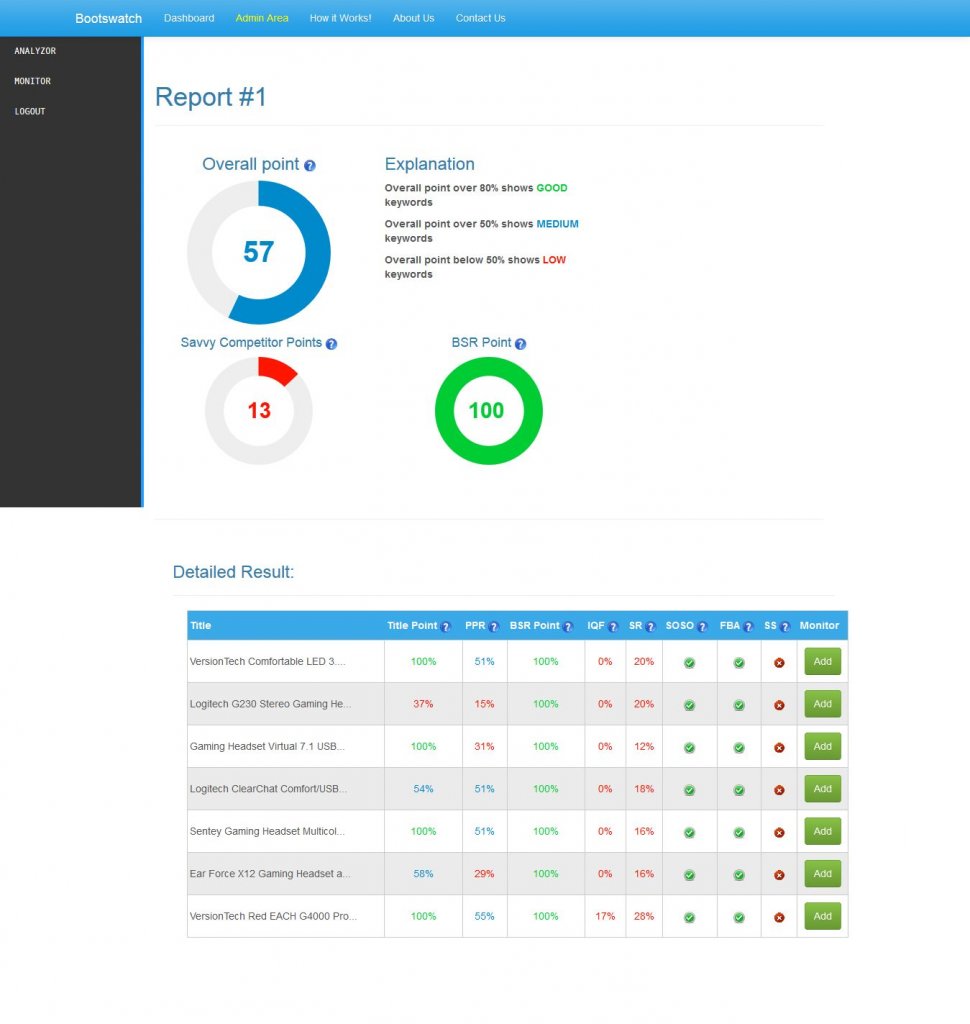Open the Dashboard nav item
Image resolution: width=970 pixels, height=1024 pixels.
click(x=189, y=18)
